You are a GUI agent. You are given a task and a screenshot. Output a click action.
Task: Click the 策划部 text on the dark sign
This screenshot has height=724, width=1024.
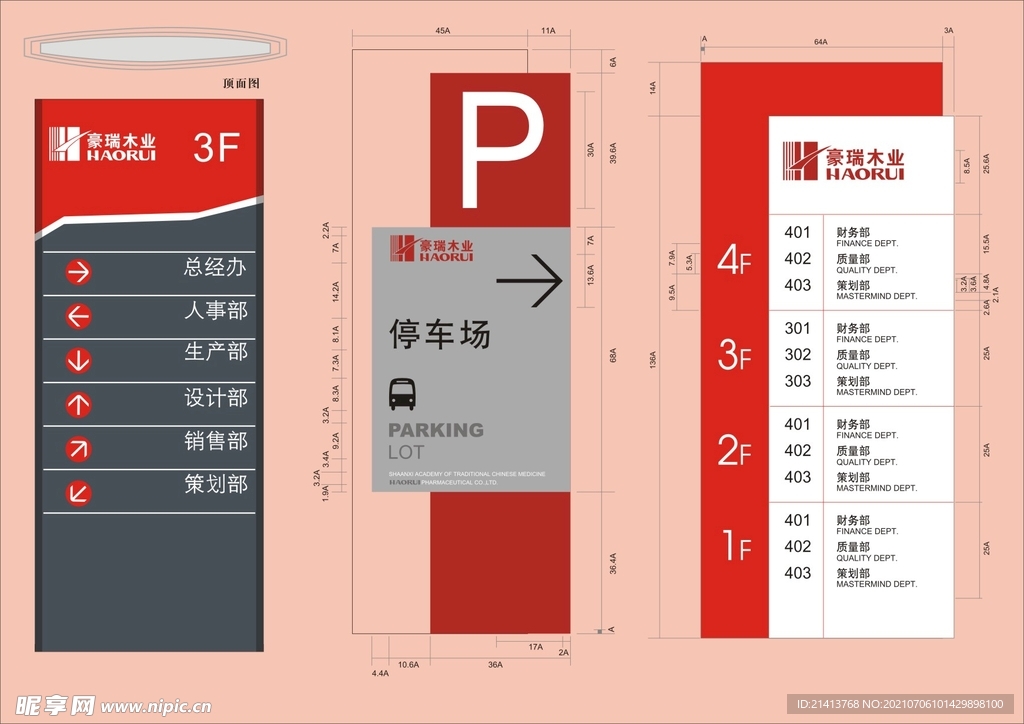pos(216,484)
